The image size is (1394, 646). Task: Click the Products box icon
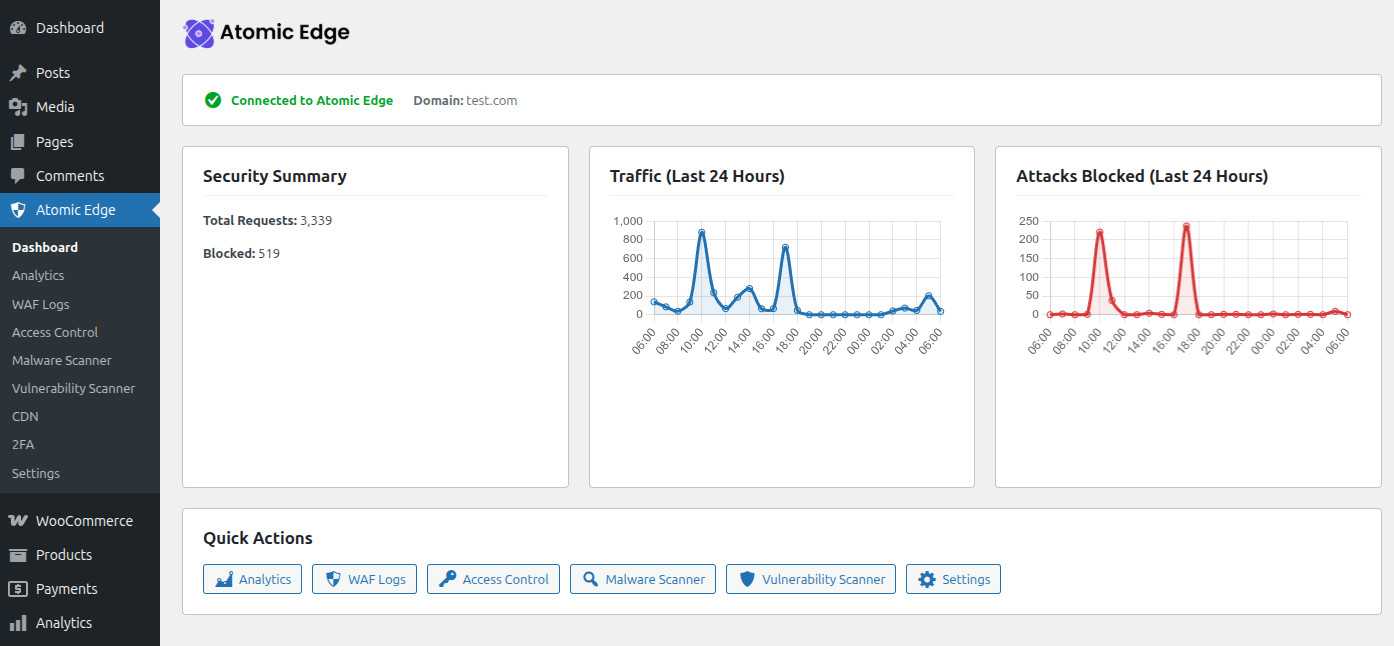click(18, 555)
